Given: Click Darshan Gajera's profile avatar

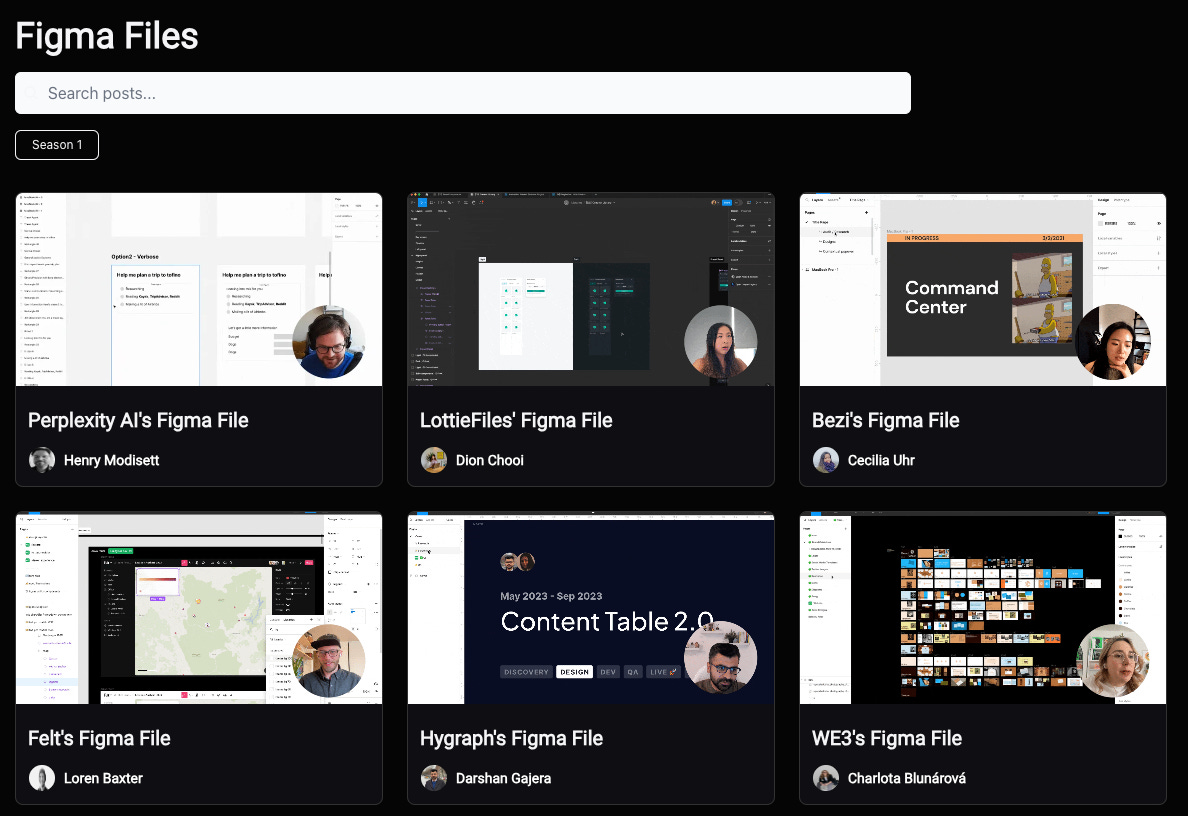Looking at the screenshot, I should tap(433, 778).
